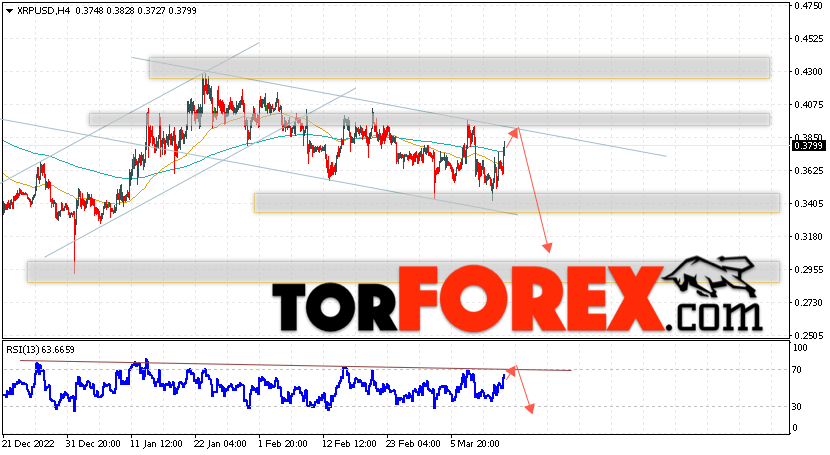
Task: Click the RSI 30 level label
Action: tap(798, 406)
